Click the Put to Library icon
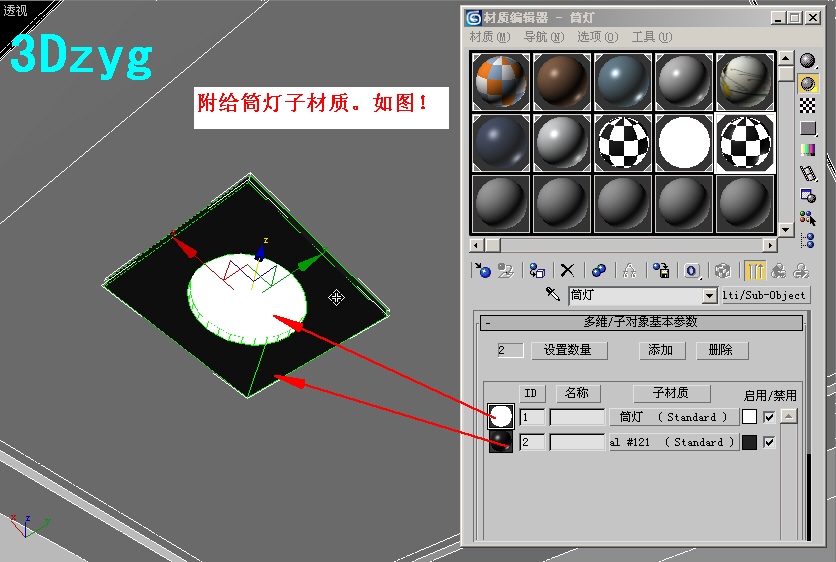 [661, 270]
